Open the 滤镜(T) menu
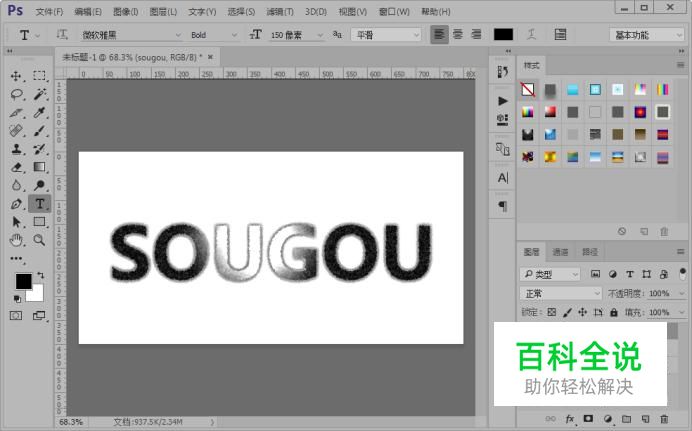 [x=280, y=11]
